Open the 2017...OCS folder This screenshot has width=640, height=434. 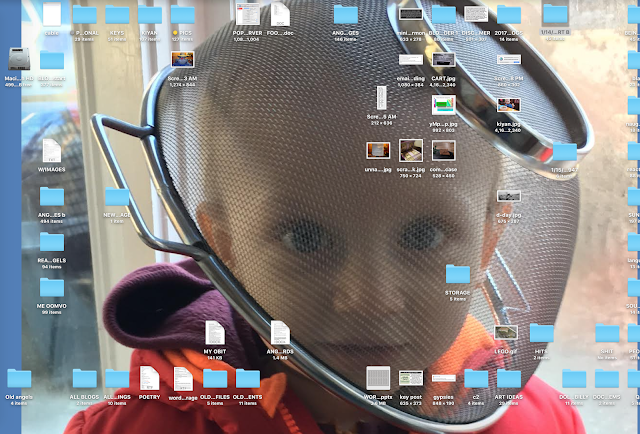pos(509,14)
